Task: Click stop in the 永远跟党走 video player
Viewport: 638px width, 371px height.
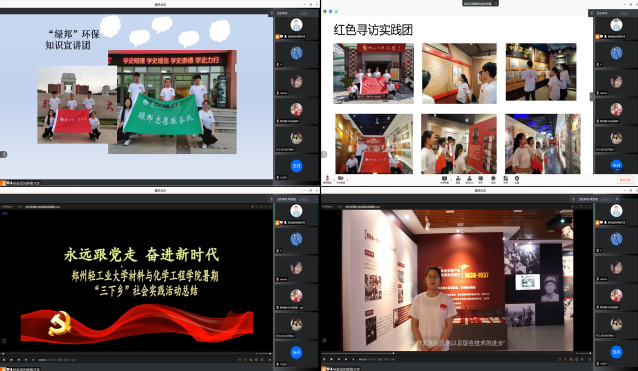Action: (x=11, y=360)
